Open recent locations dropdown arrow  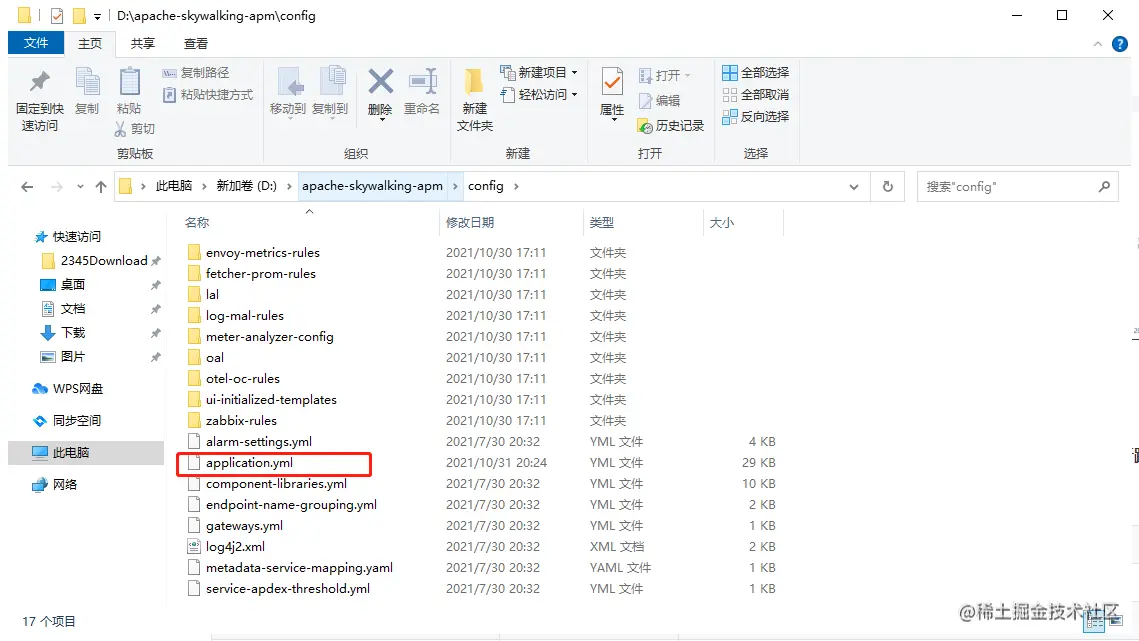point(80,187)
